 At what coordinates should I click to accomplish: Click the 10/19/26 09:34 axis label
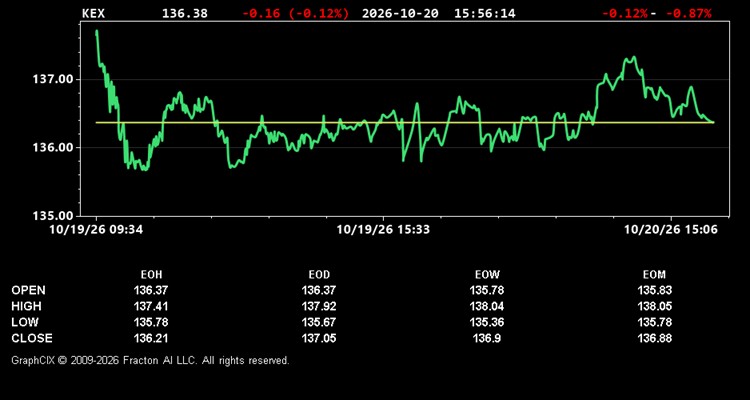tap(96, 230)
